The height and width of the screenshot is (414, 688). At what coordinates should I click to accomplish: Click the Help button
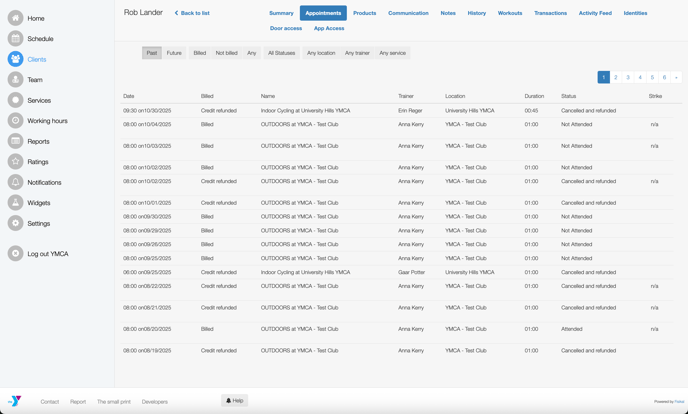tap(234, 400)
